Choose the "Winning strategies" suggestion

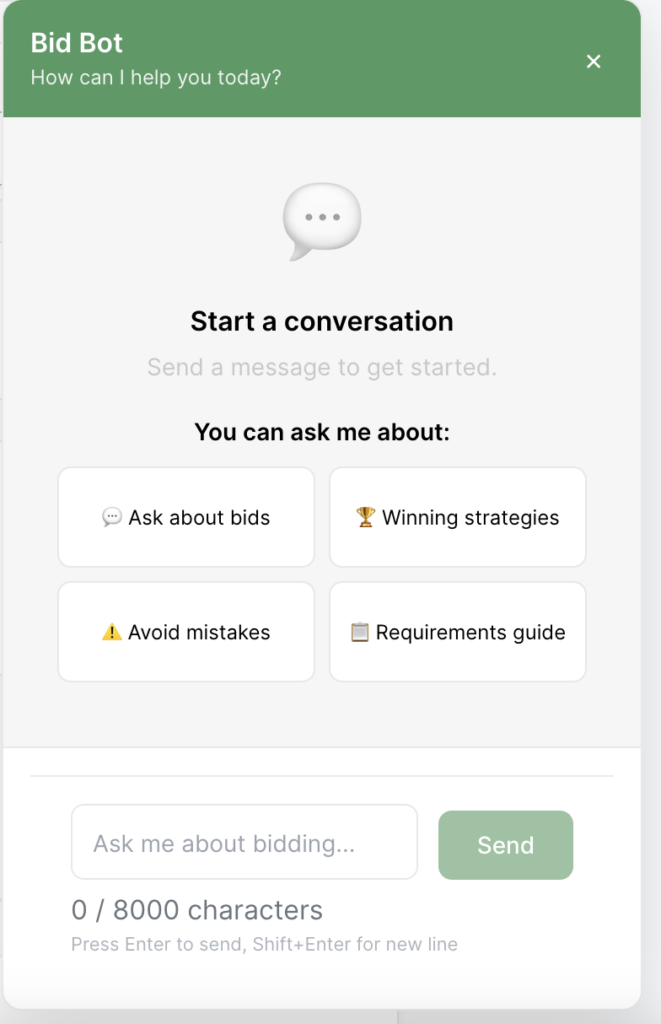pos(458,517)
